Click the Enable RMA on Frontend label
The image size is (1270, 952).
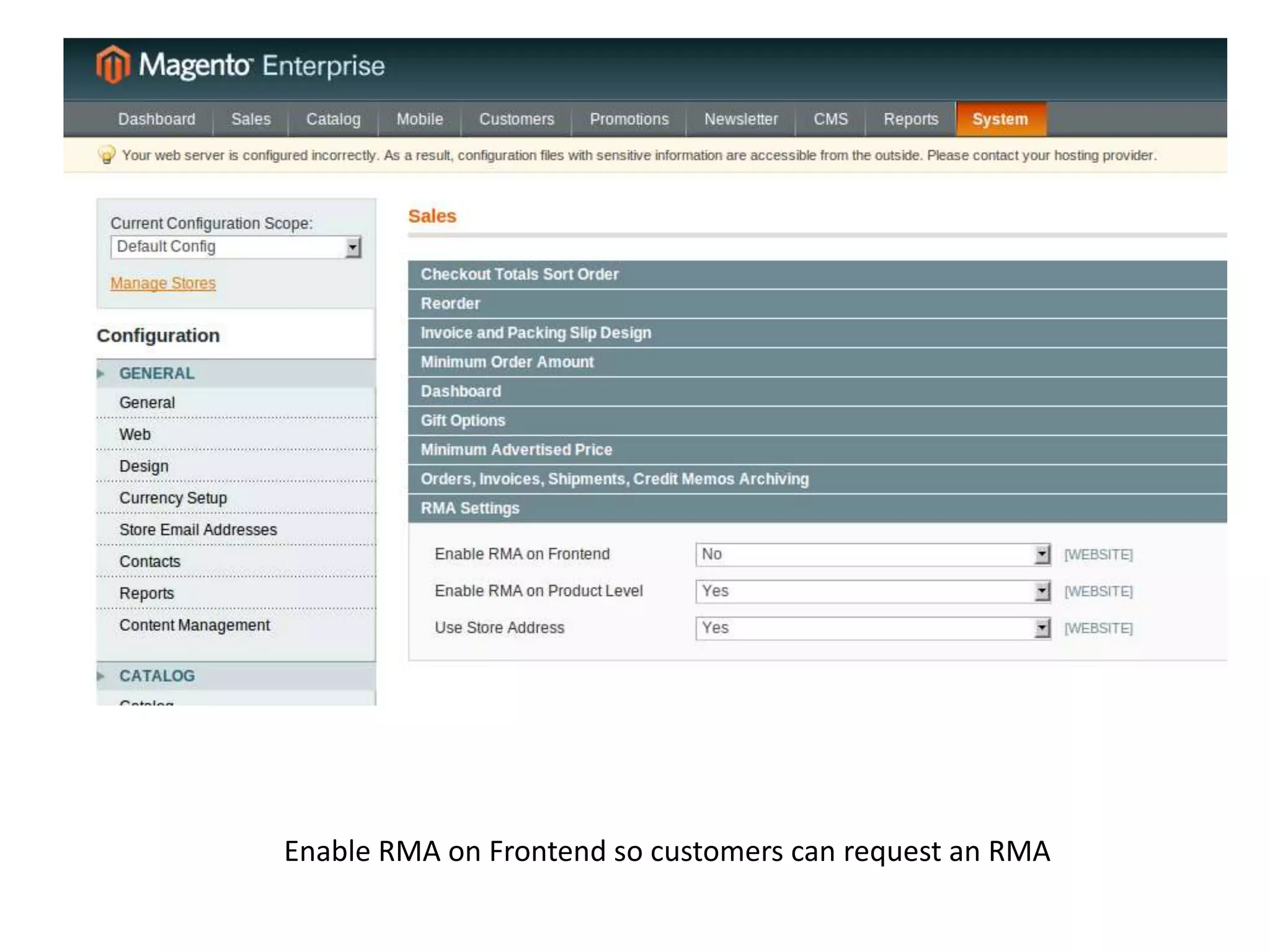(522, 554)
